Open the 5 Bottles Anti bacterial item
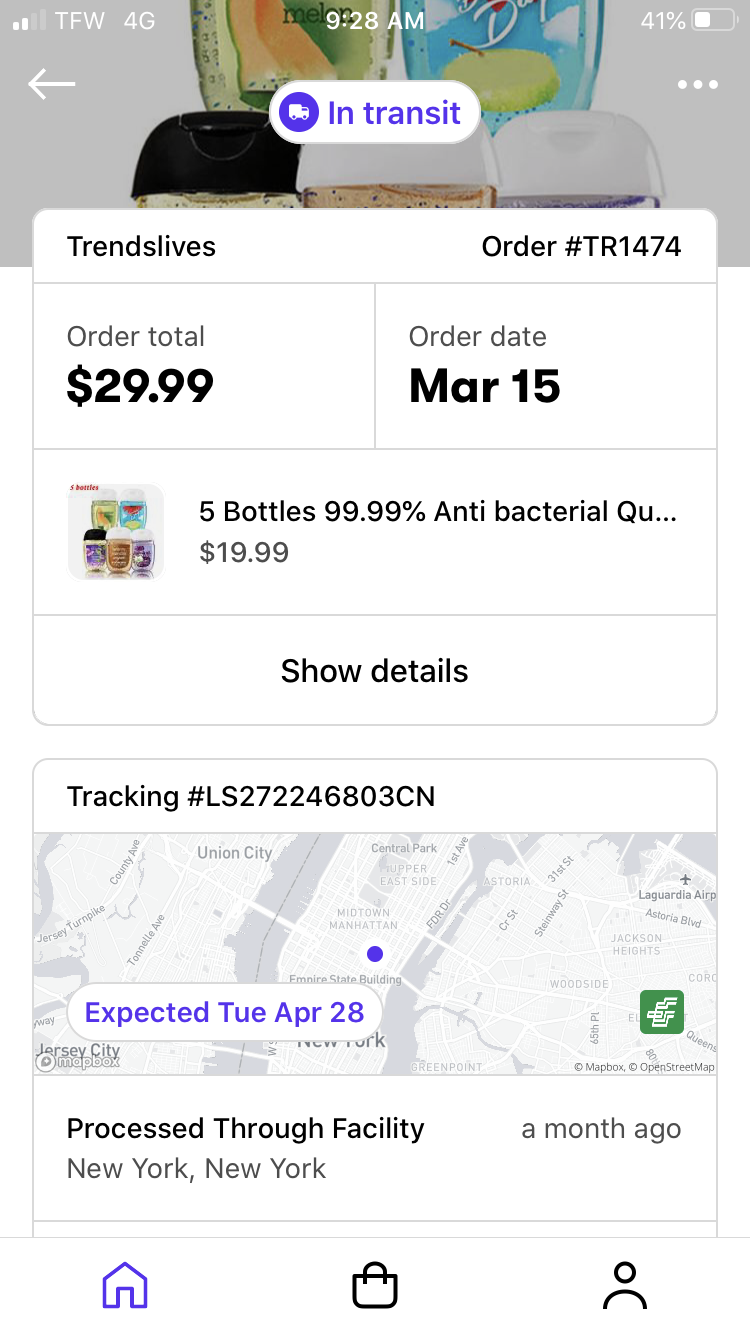 pos(375,532)
